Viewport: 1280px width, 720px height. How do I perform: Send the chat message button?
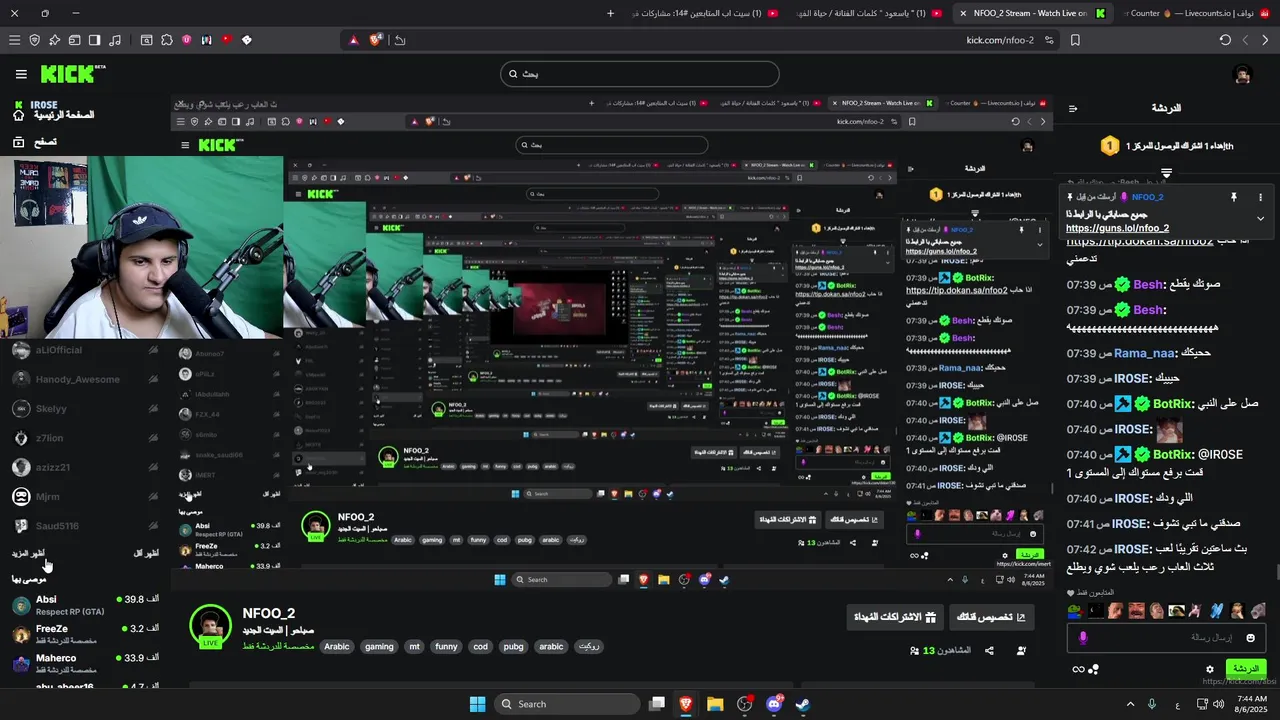[1246, 668]
